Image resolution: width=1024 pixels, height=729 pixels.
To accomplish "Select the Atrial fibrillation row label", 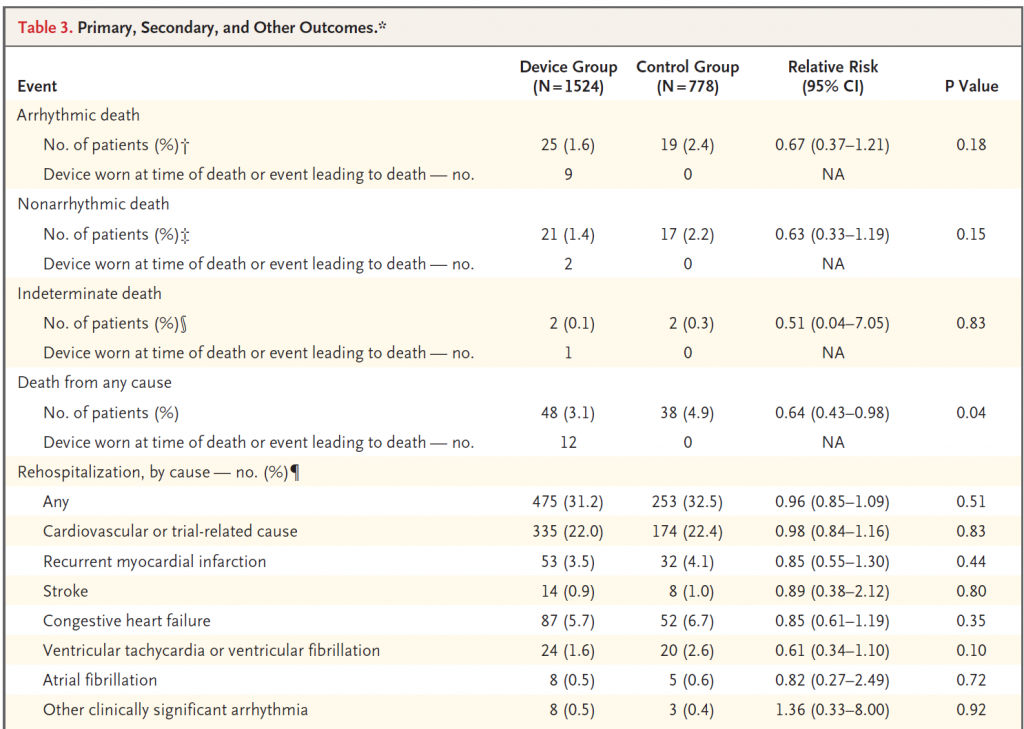I will 100,680.
